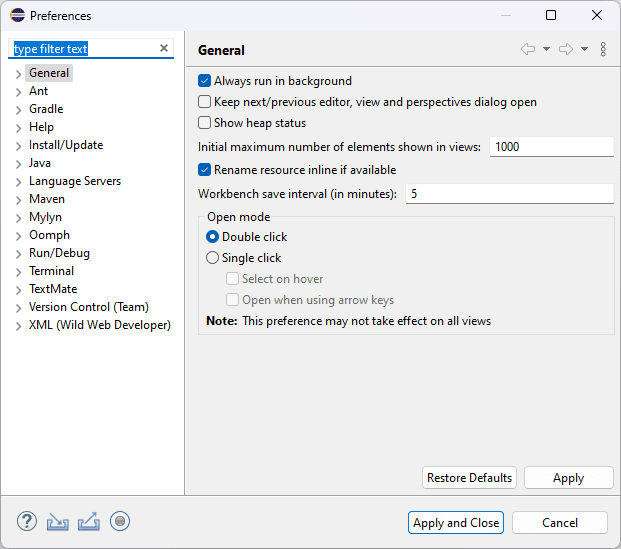Viewport: 621px width, 549px height.
Task: Click the Oomph preference recorder icon
Action: point(120,521)
